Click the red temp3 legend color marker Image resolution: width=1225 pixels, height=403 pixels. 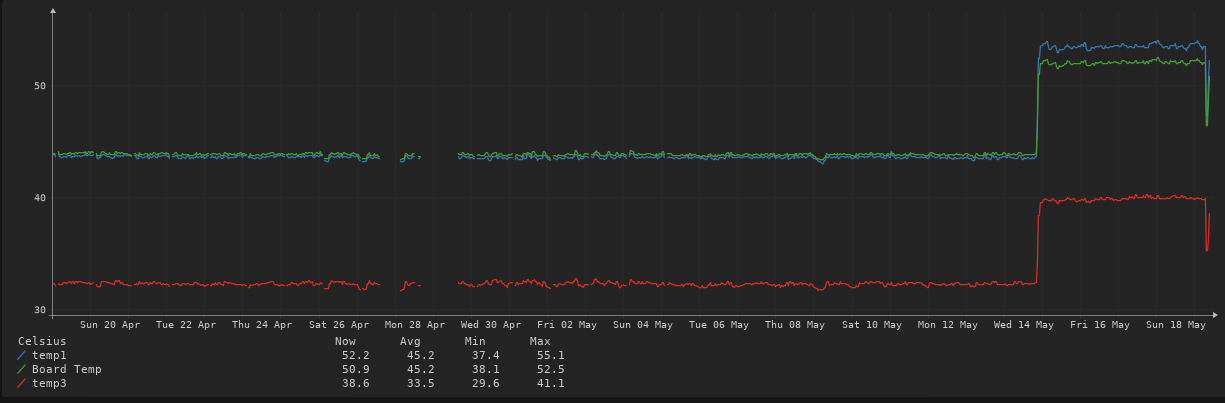pyautogui.click(x=23, y=383)
